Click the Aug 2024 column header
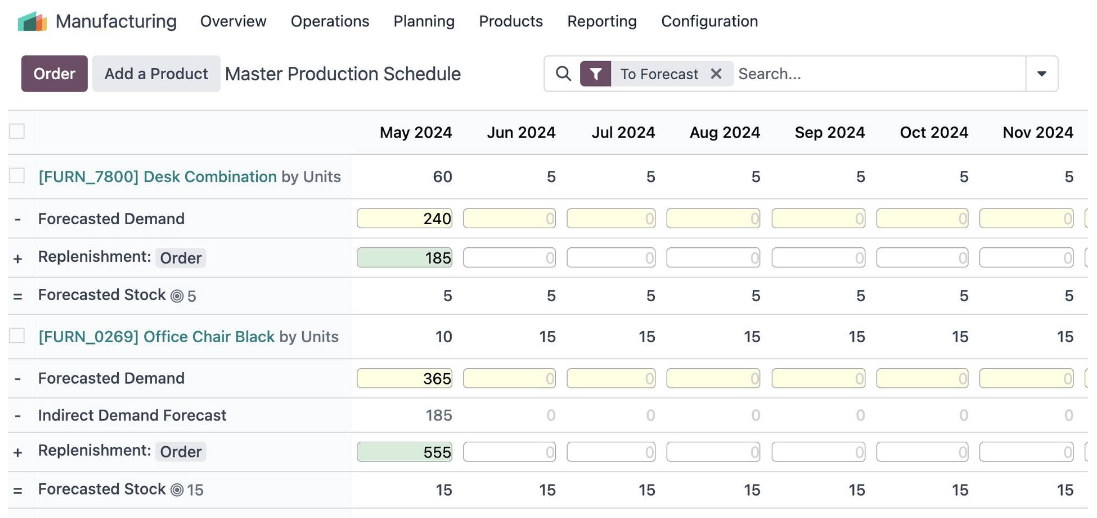1097x518 pixels. 725,132
